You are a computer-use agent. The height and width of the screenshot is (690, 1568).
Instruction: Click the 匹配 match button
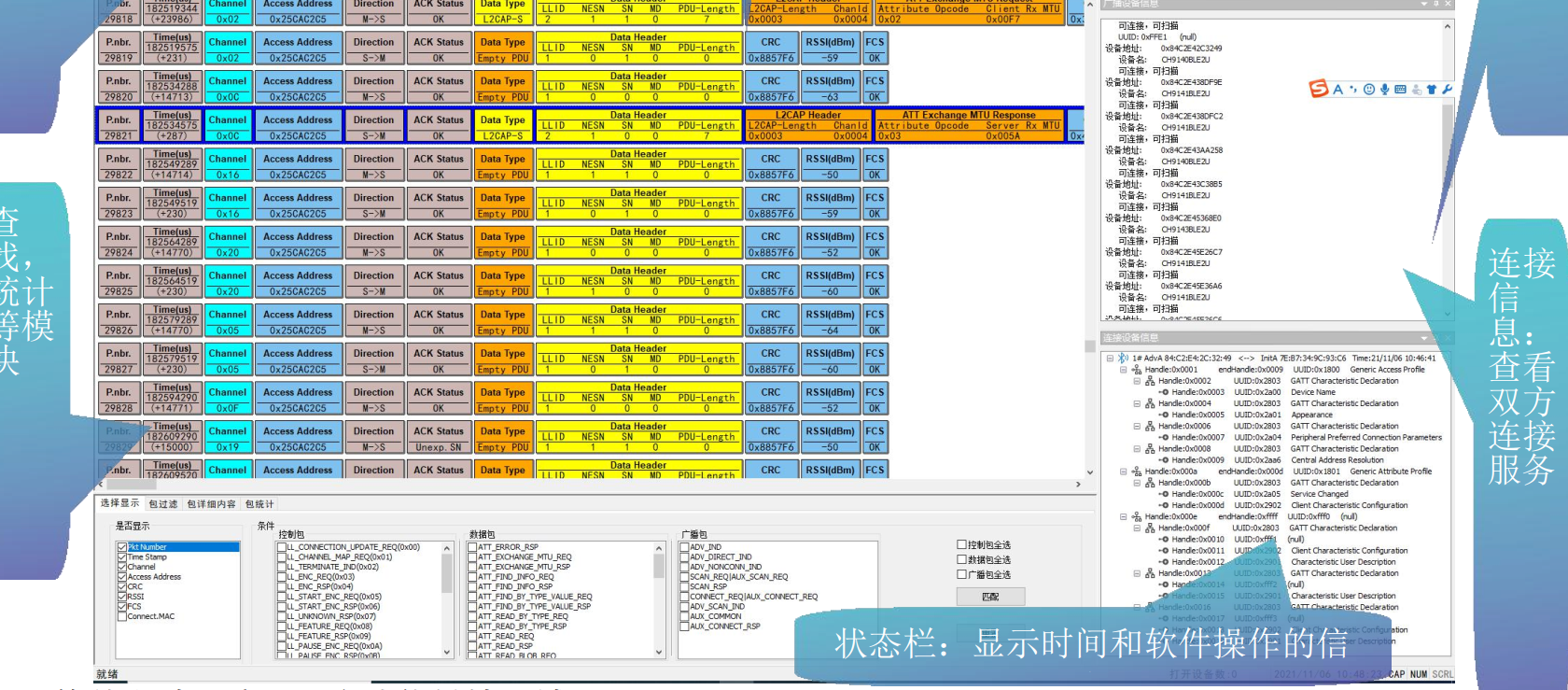pyautogui.click(x=990, y=596)
